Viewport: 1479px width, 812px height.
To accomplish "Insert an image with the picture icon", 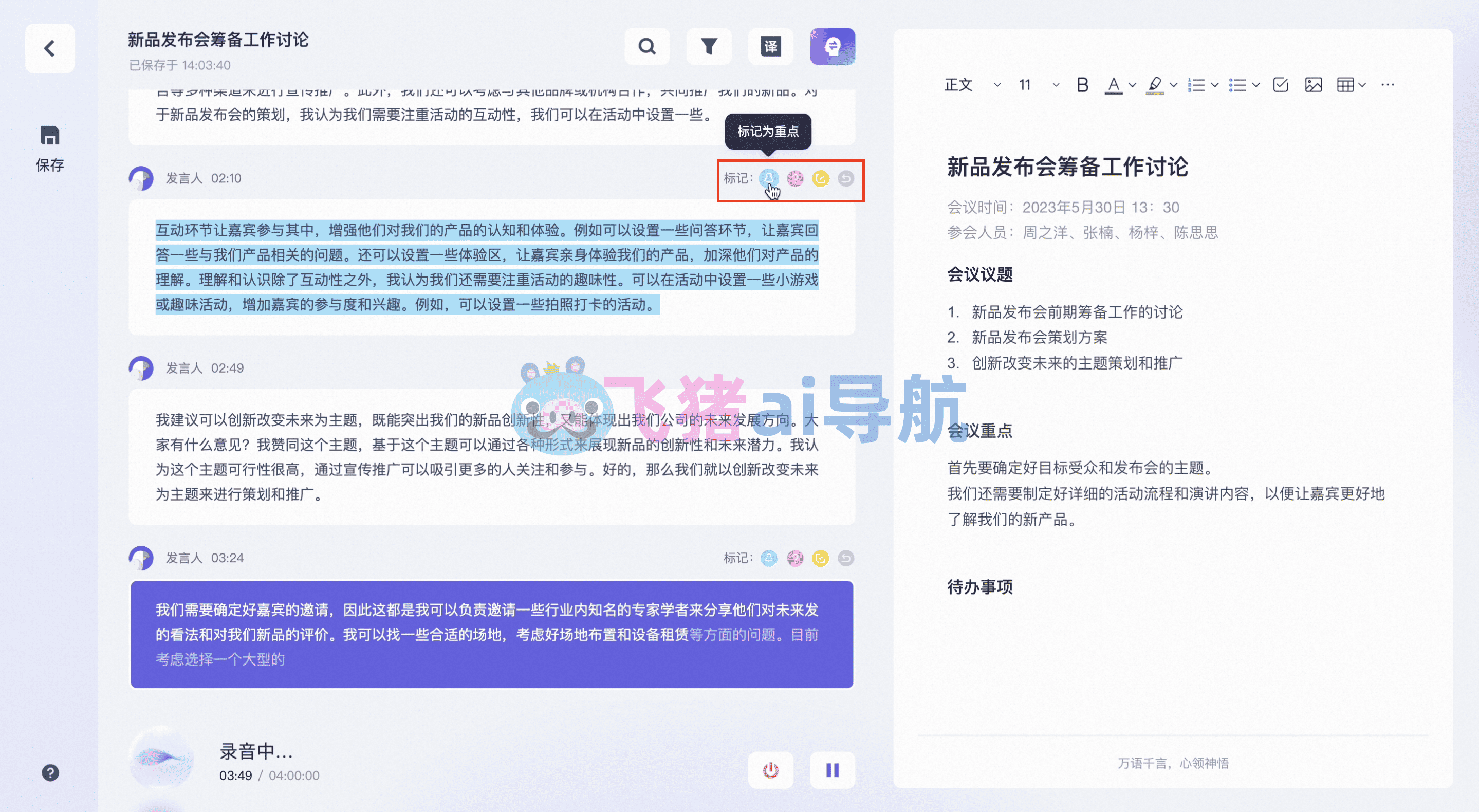I will [1313, 85].
